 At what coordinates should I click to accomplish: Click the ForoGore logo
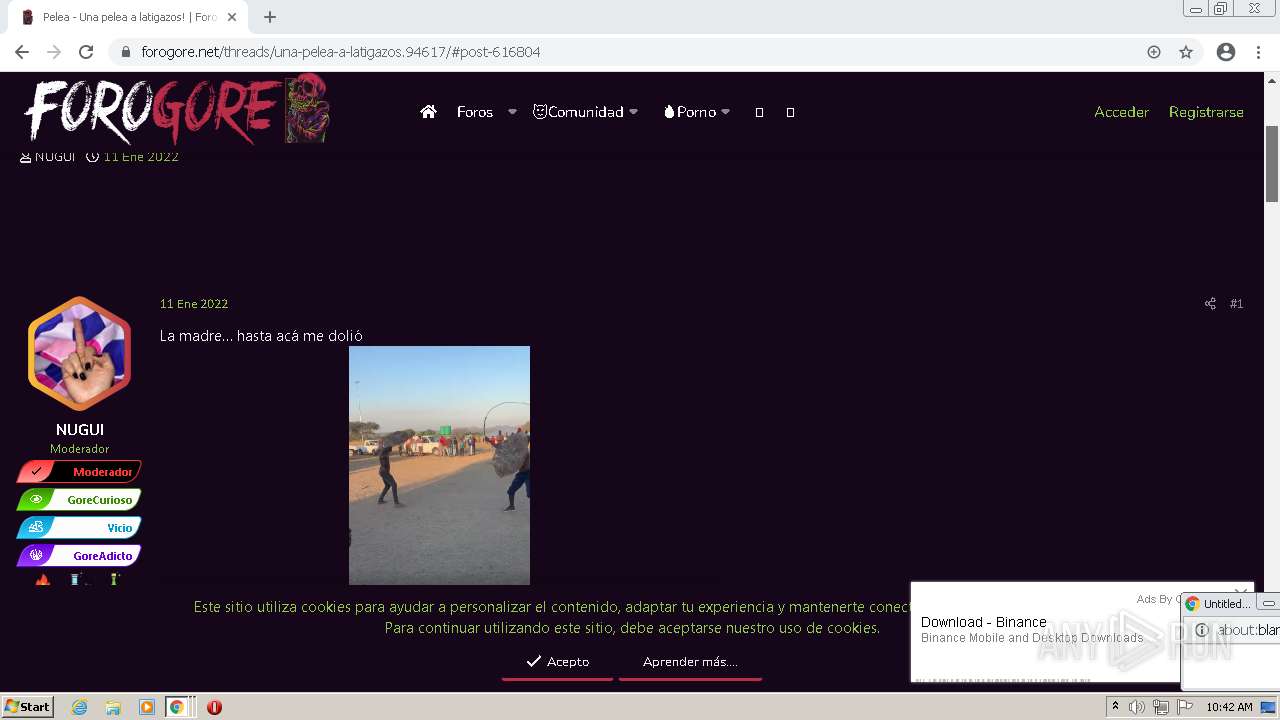pyautogui.click(x=176, y=110)
